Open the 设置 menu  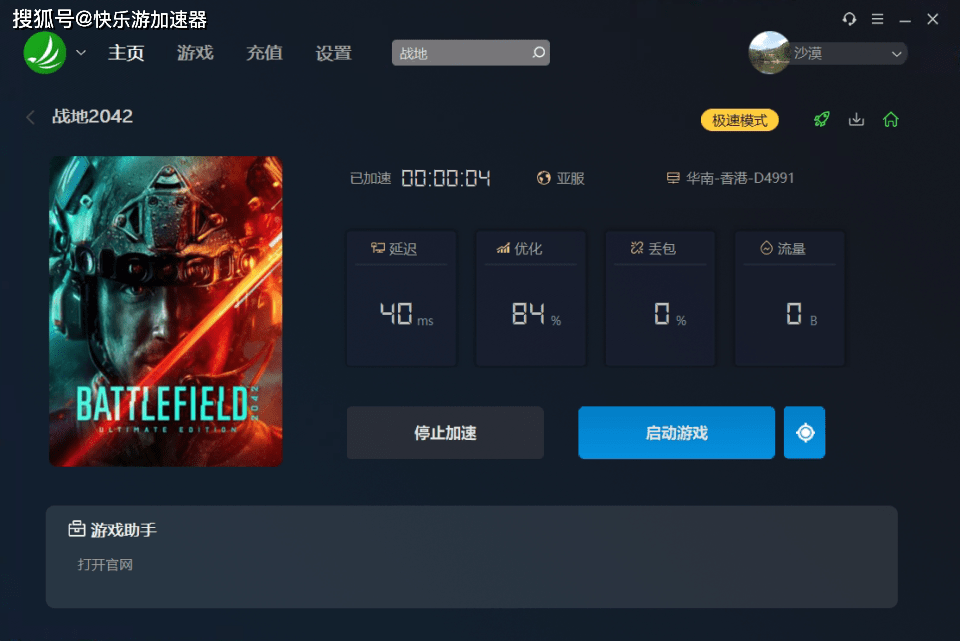coord(334,53)
